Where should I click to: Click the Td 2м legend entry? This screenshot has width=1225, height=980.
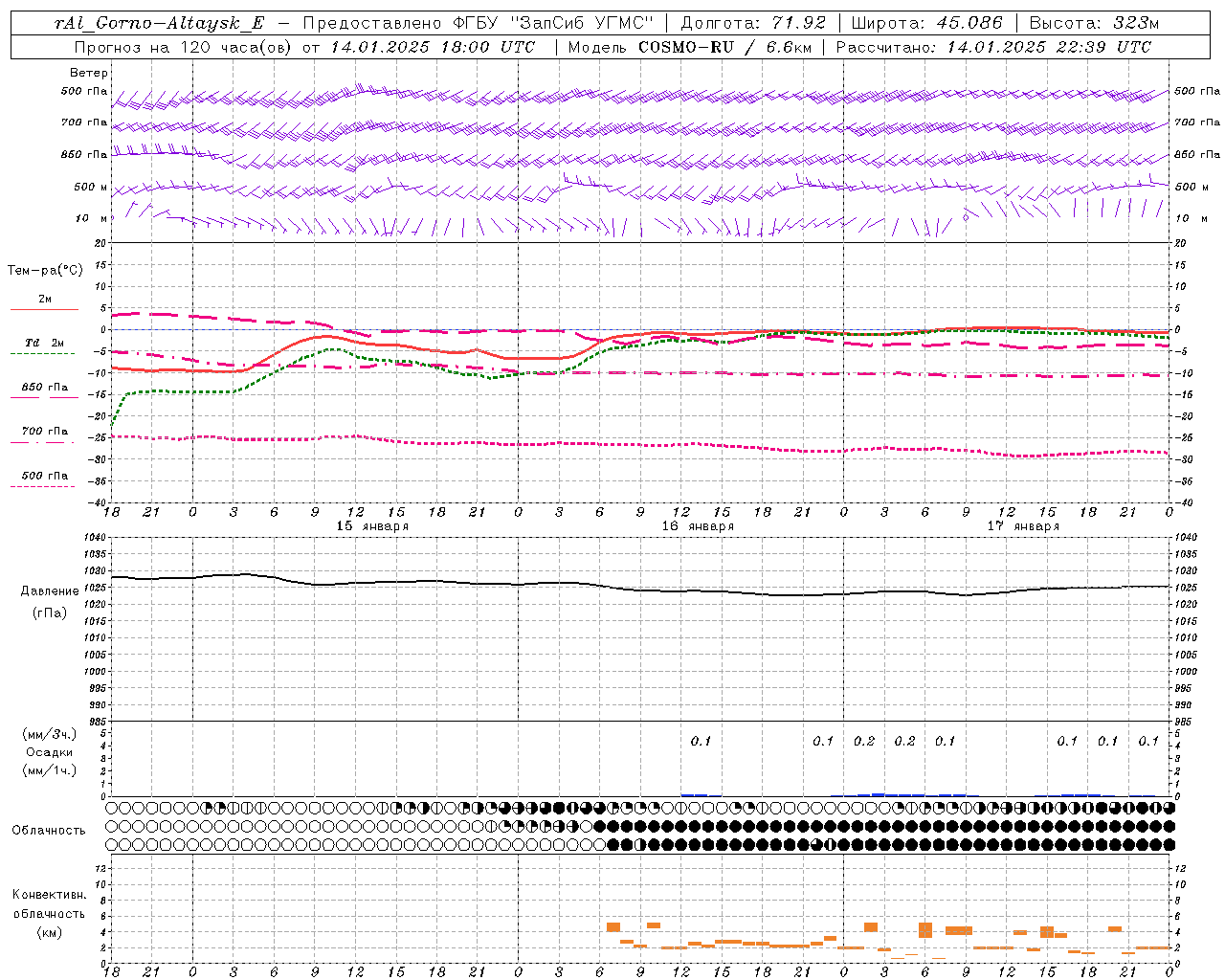[45, 343]
